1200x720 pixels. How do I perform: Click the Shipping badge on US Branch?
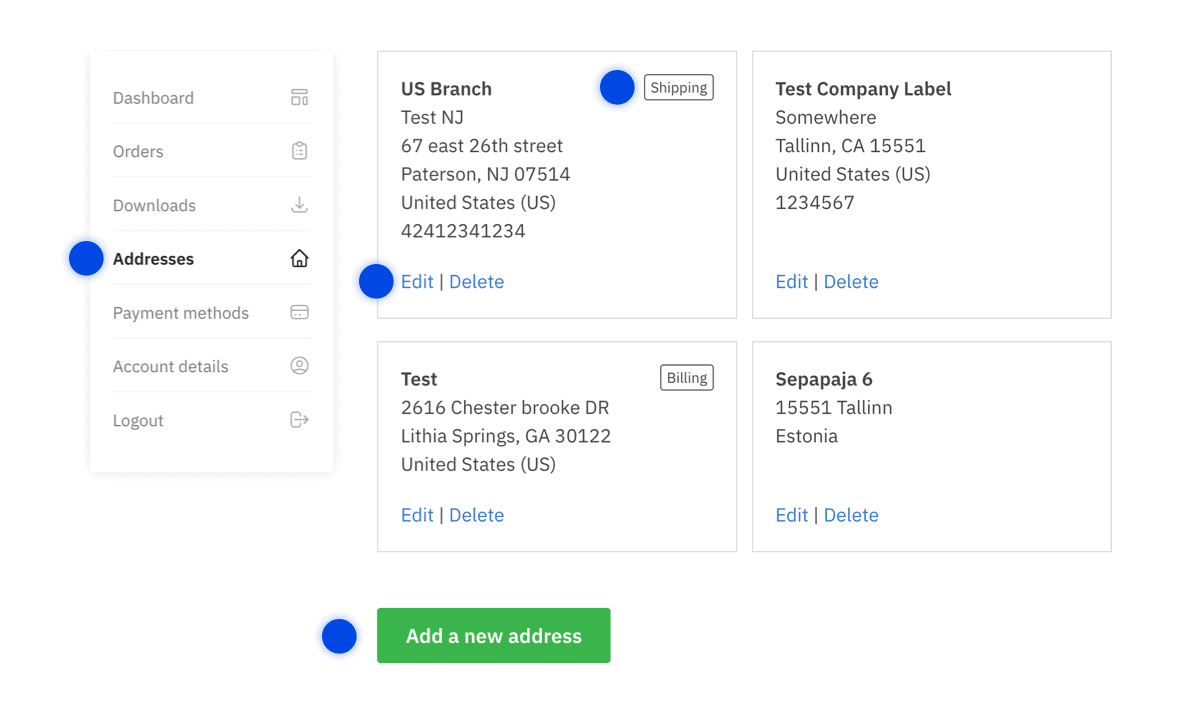678,87
